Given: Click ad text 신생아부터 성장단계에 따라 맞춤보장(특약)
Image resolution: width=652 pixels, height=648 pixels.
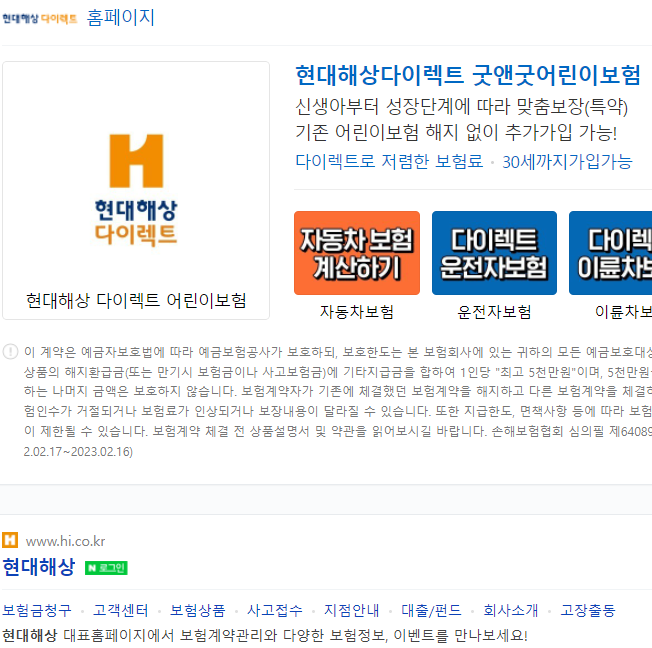Looking at the screenshot, I should click(462, 107).
